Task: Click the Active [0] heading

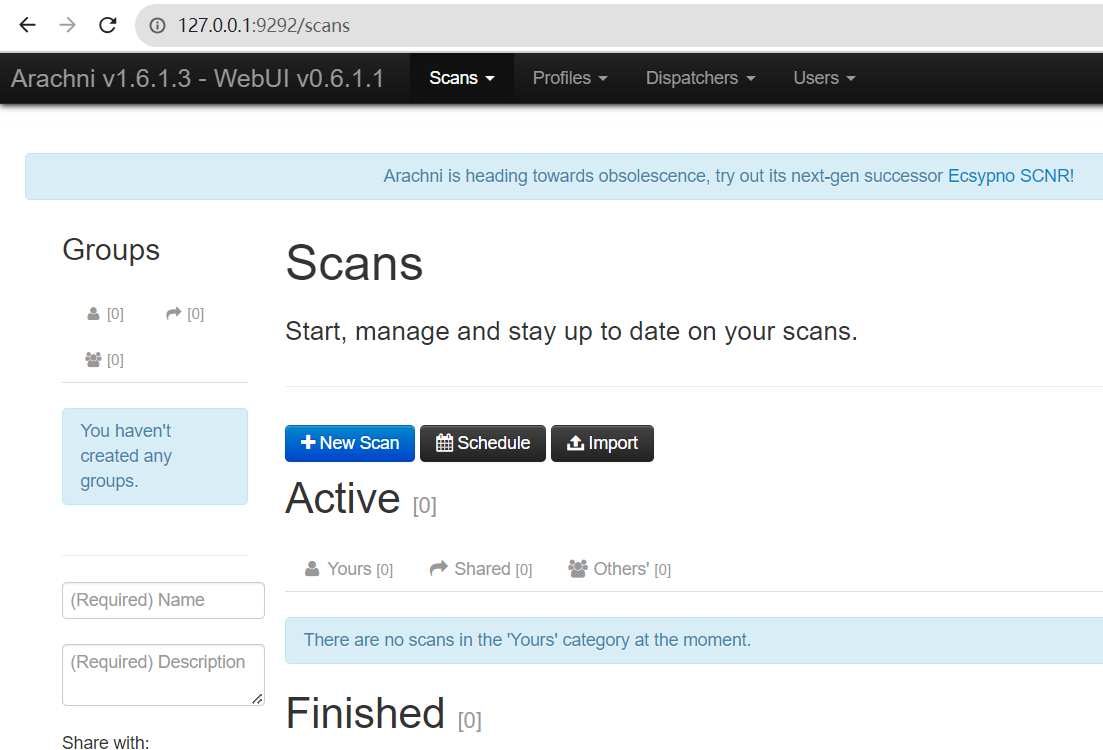Action: tap(361, 499)
